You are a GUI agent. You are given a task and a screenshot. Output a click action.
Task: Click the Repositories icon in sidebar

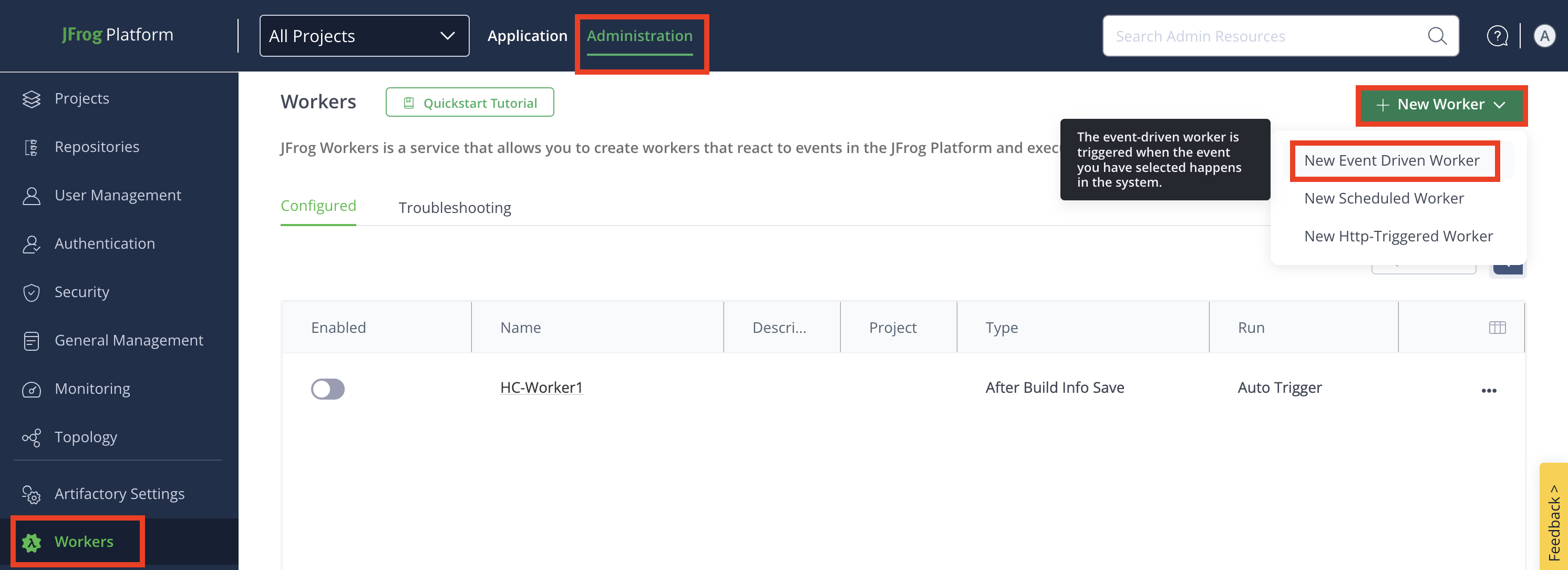31,147
